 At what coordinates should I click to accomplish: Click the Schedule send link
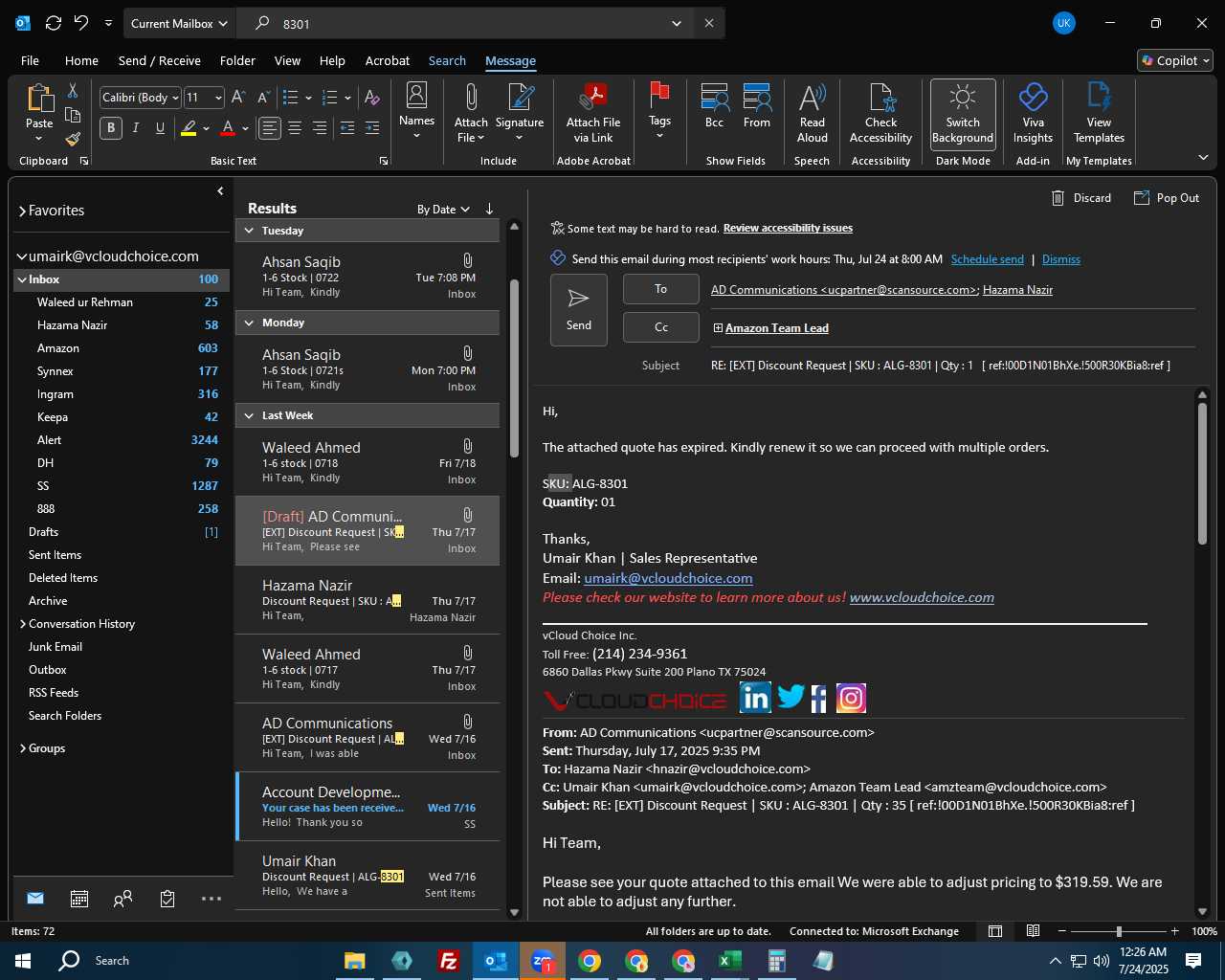987,259
